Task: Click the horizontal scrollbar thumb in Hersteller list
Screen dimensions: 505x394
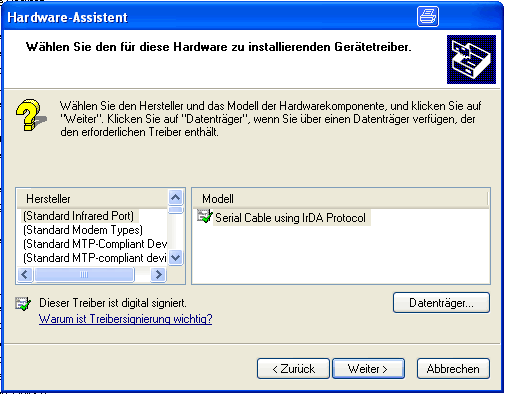Action: [84, 275]
